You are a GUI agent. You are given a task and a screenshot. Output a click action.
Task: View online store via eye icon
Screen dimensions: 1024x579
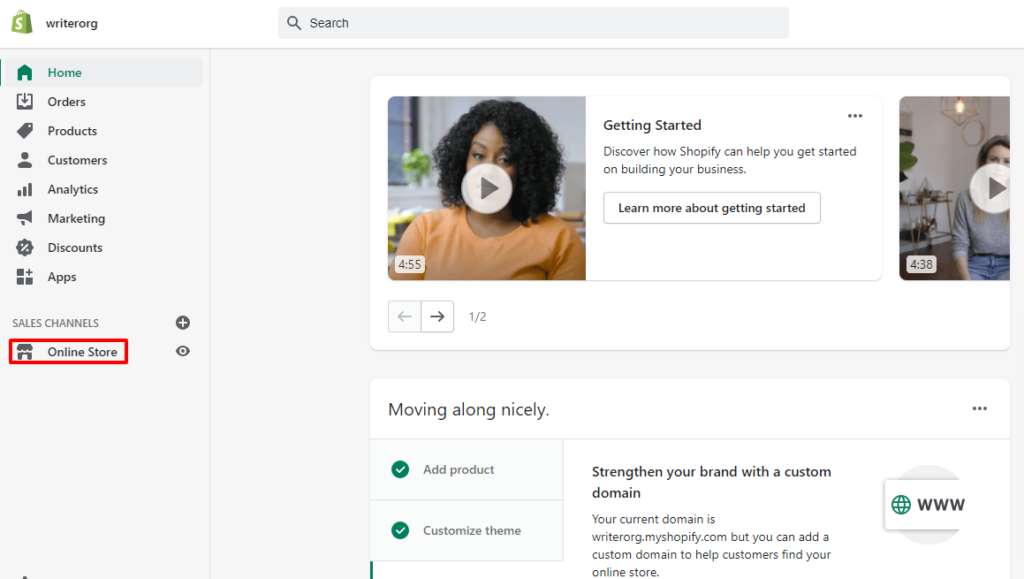[183, 352]
